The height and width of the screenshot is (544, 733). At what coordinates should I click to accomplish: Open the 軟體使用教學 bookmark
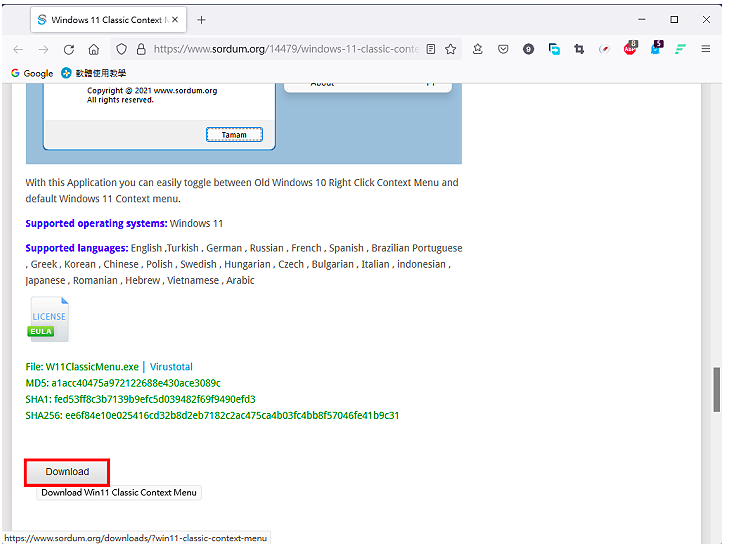coord(94,73)
